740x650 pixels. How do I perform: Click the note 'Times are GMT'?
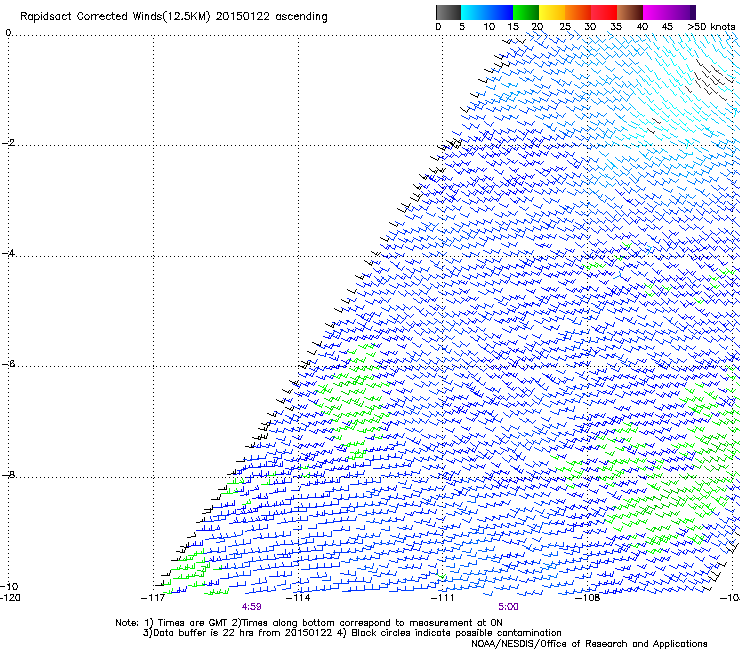pos(193,623)
